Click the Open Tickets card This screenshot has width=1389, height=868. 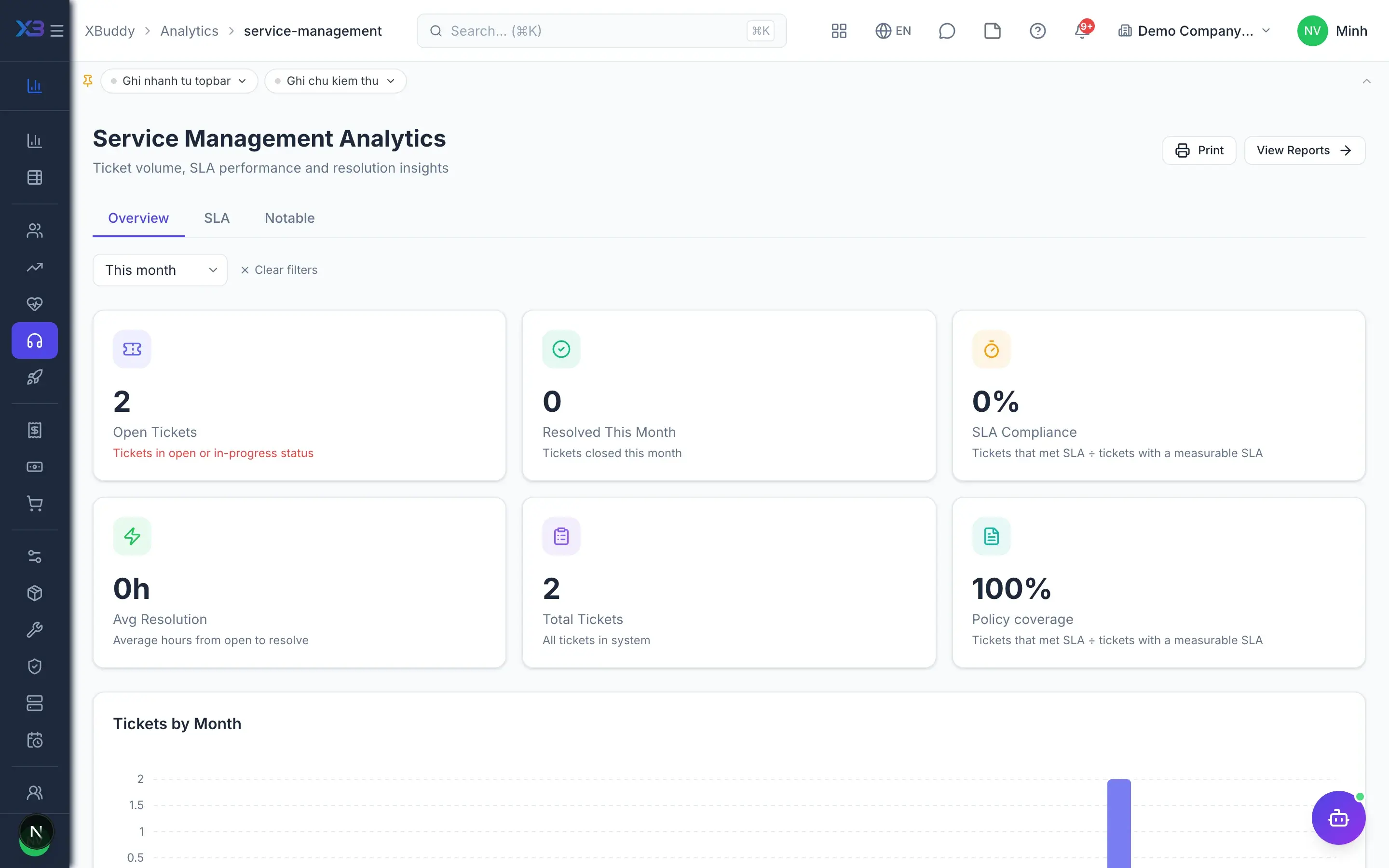click(299, 395)
